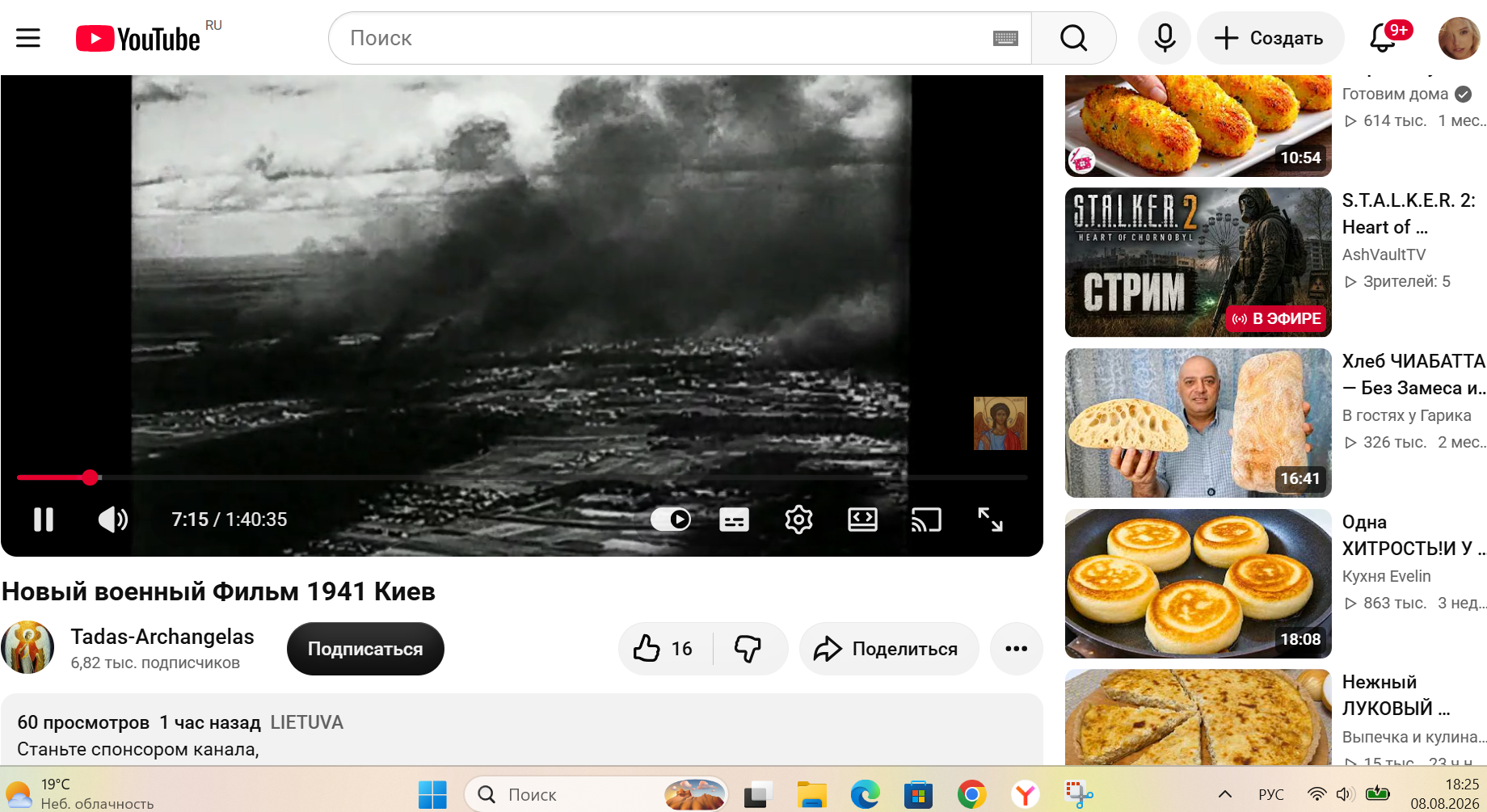The image size is (1487, 812).
Task: Pause the video
Action: pyautogui.click(x=44, y=520)
